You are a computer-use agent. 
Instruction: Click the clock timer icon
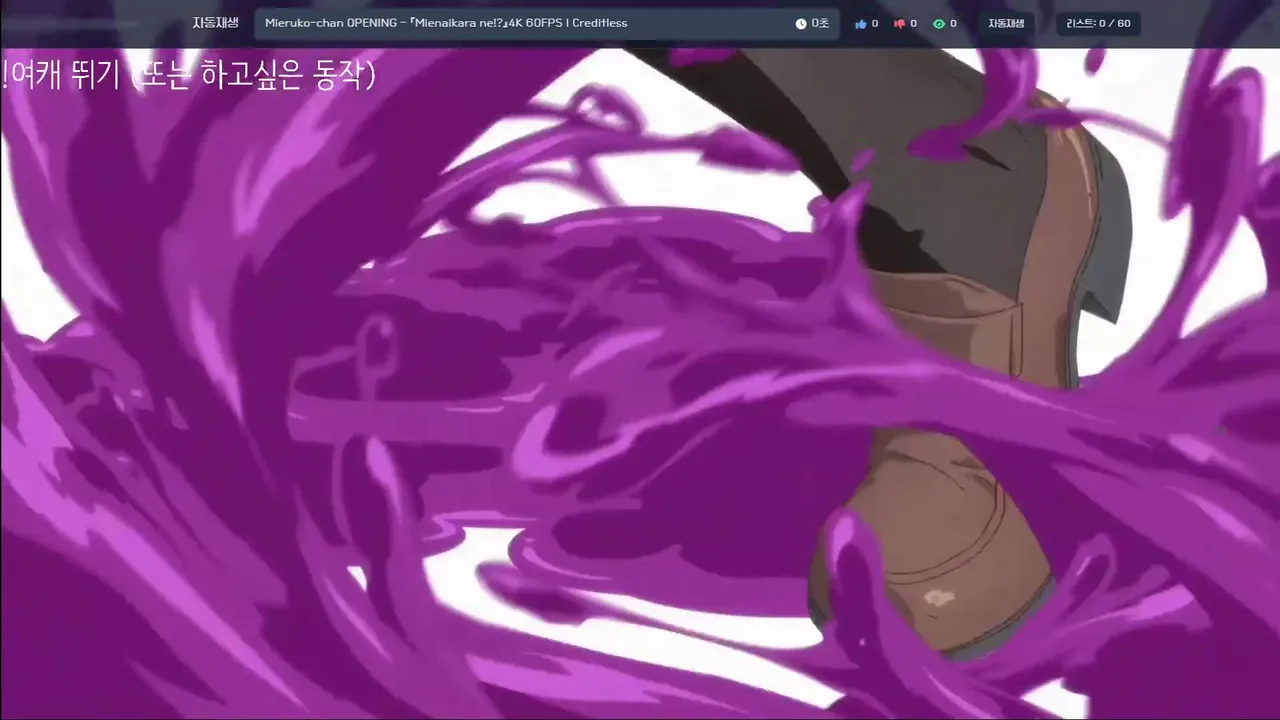point(801,23)
